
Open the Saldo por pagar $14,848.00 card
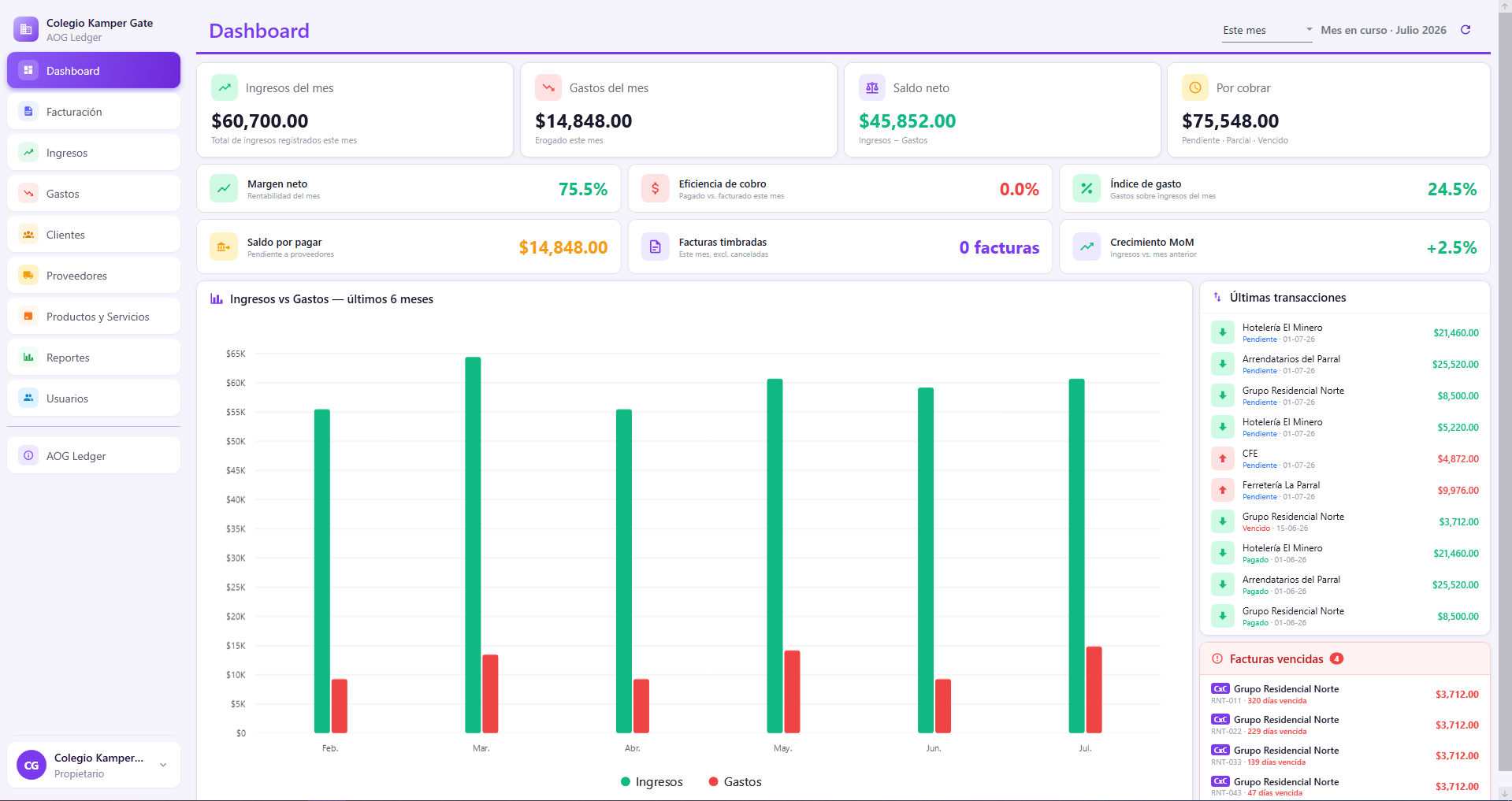[x=409, y=247]
